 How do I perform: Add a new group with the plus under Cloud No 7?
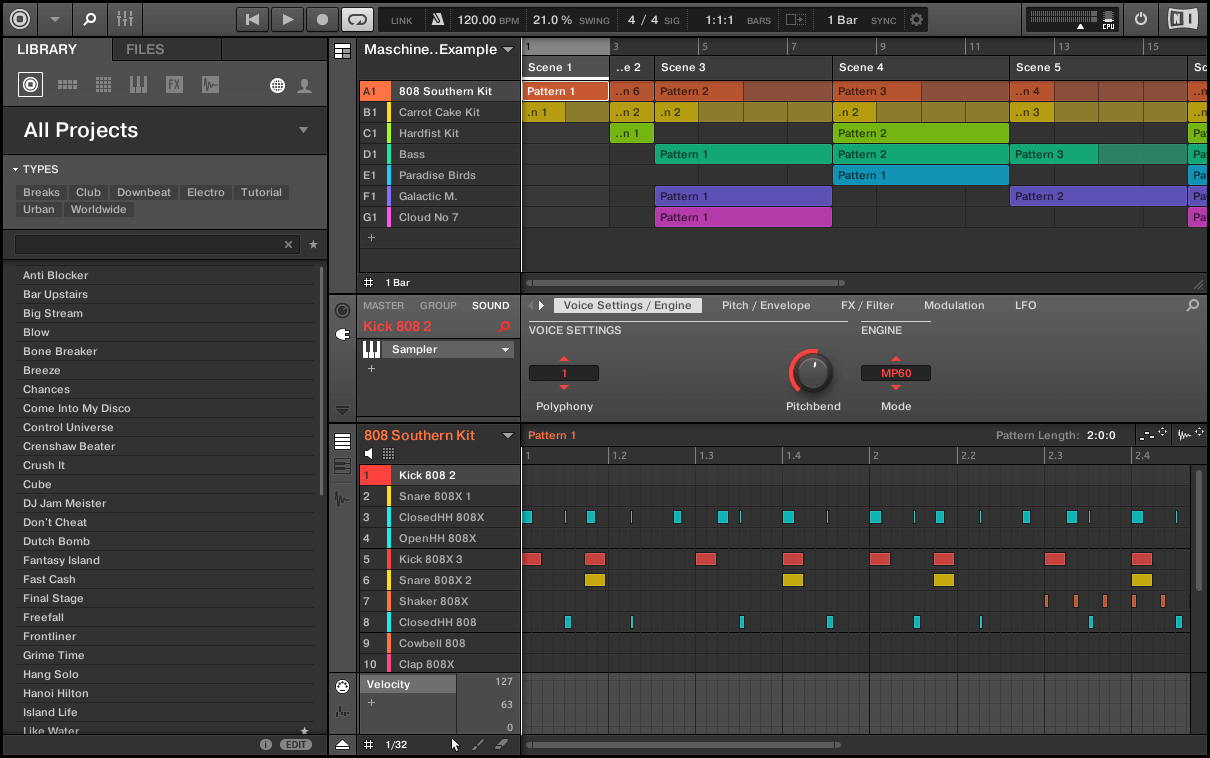click(371, 238)
